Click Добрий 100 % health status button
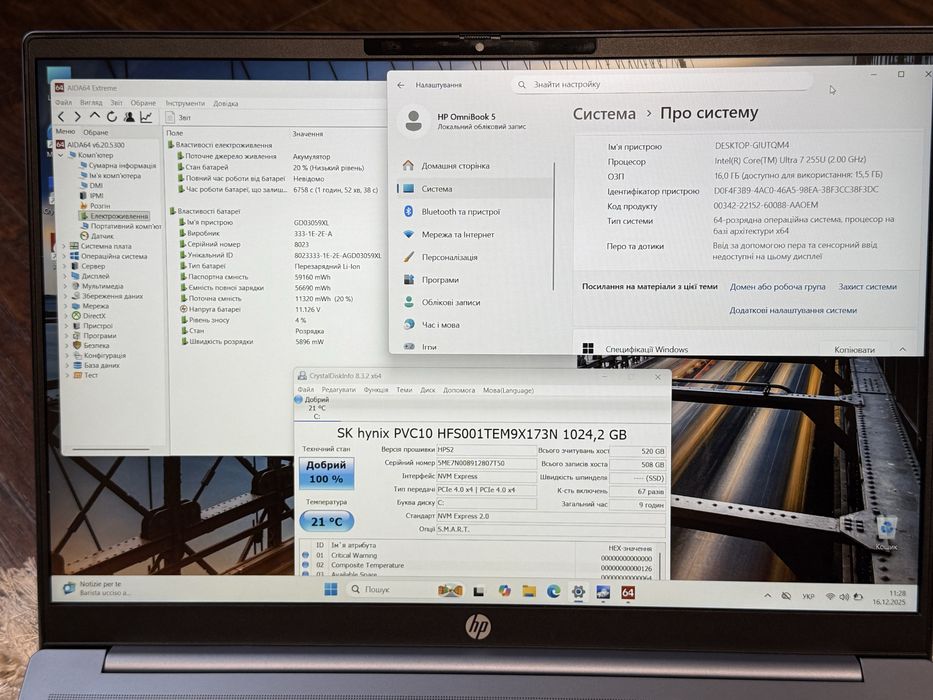Screen dimensions: 933x700 pyautogui.click(x=326, y=473)
